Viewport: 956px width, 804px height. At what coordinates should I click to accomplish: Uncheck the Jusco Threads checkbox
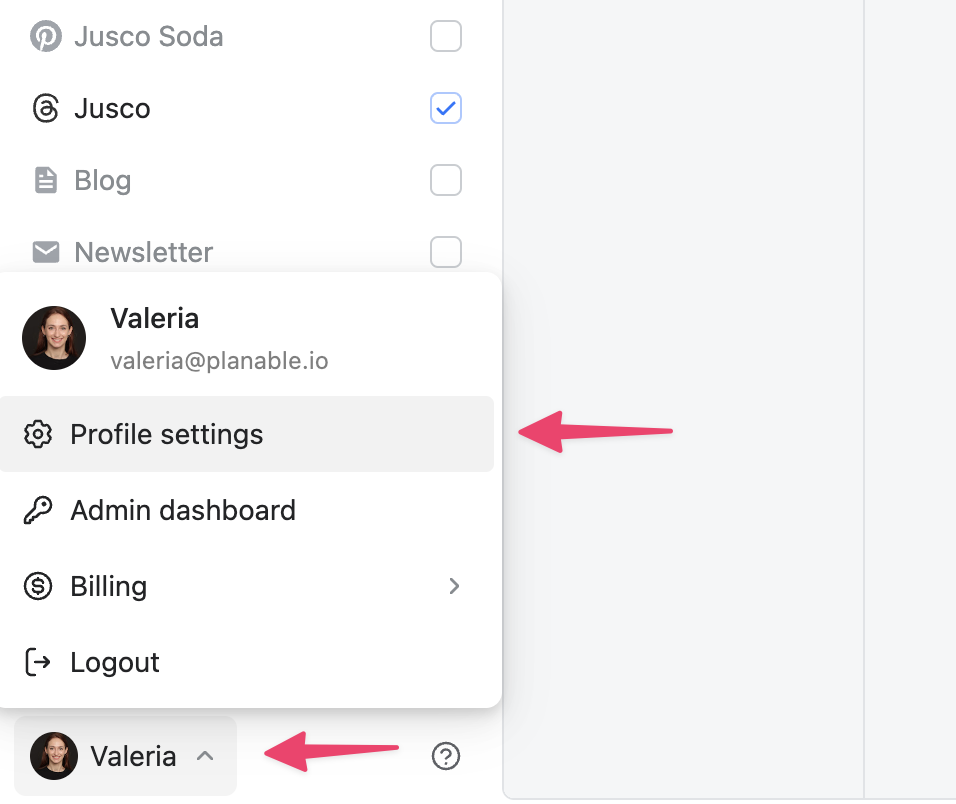click(x=445, y=108)
